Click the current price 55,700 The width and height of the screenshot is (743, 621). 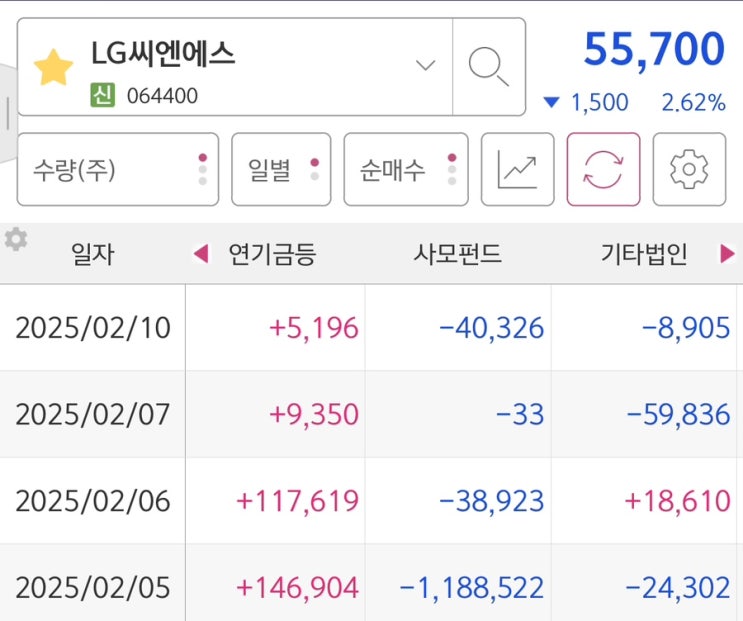[x=654, y=49]
